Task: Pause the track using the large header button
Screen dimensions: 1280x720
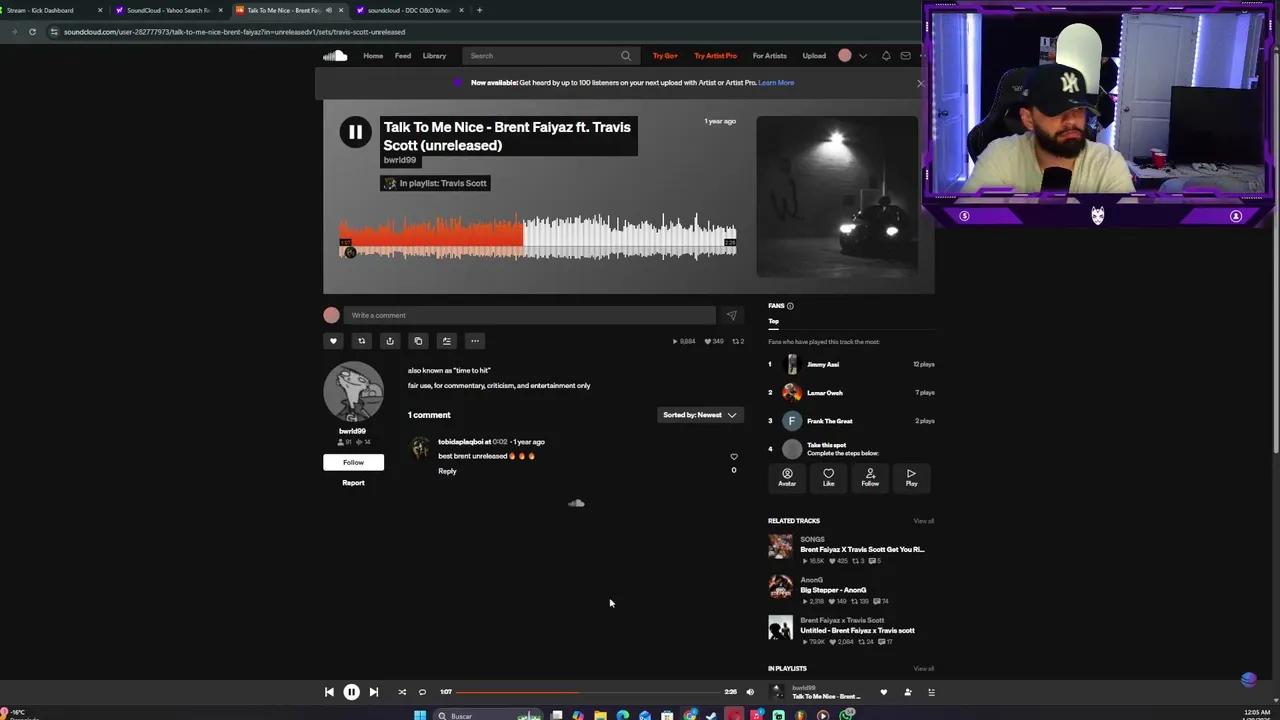Action: tap(355, 132)
